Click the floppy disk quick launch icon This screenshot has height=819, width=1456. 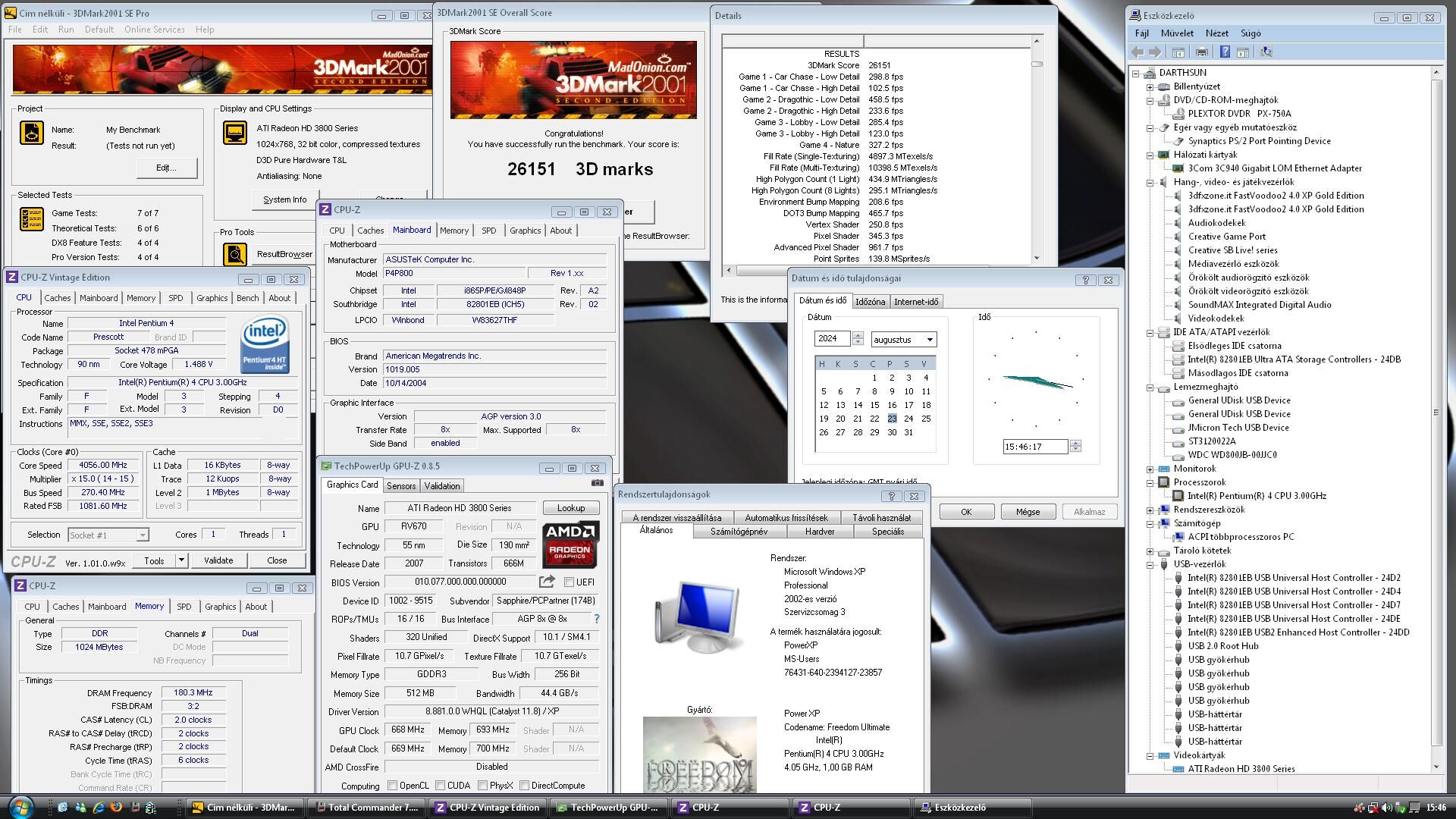click(135, 808)
